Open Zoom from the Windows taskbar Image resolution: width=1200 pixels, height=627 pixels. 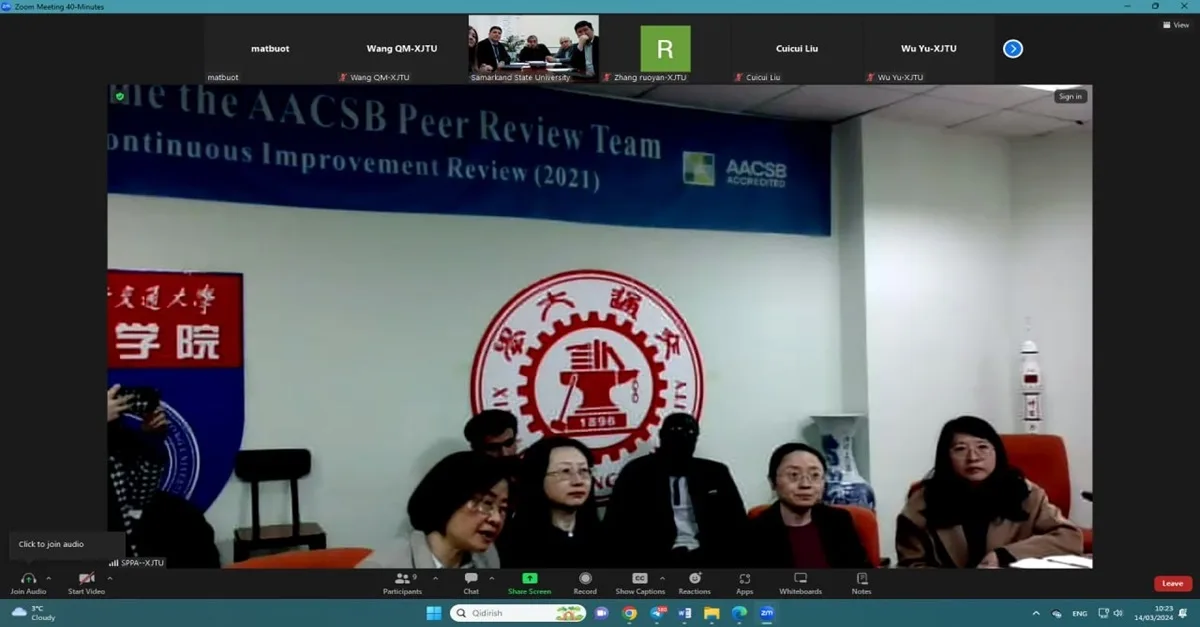(767, 613)
